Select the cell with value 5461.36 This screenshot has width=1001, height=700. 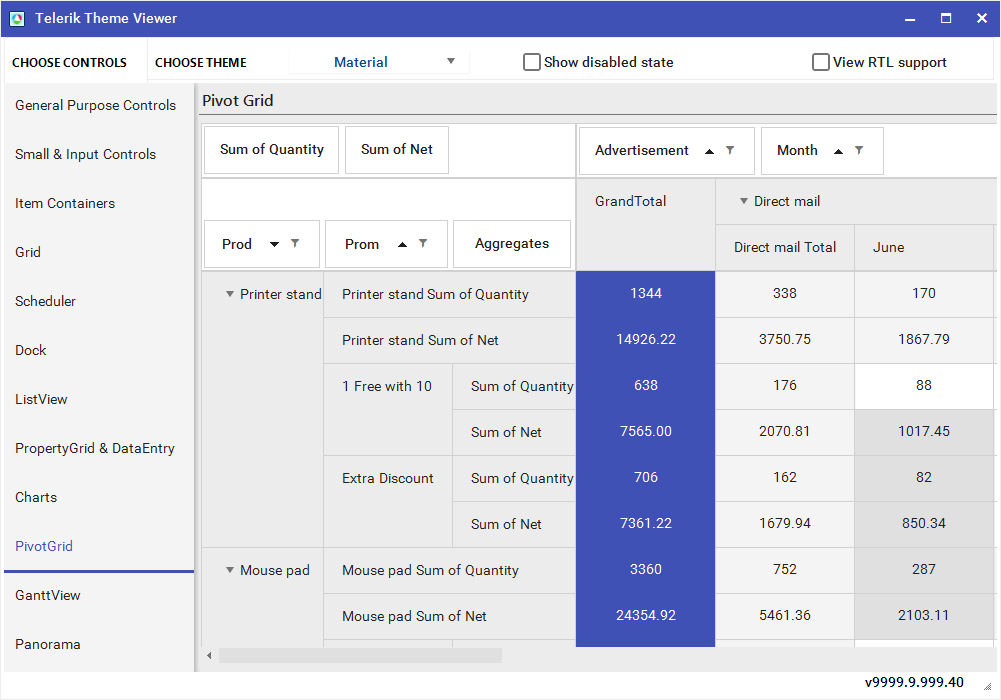tap(785, 615)
